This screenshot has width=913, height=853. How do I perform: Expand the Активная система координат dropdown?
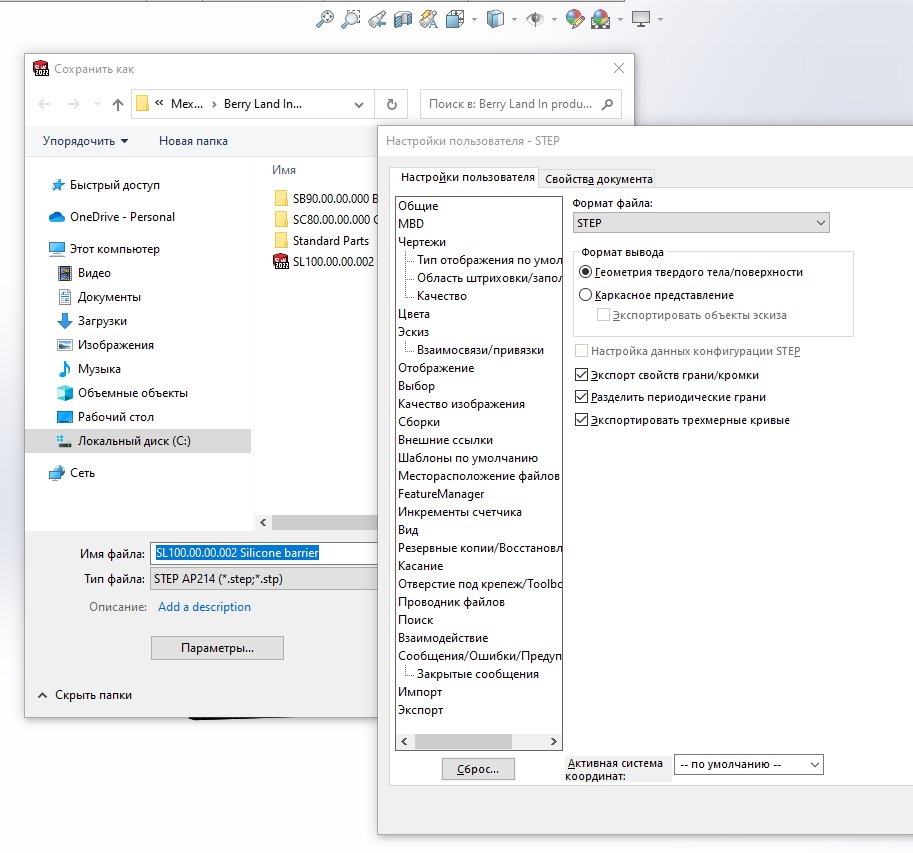[748, 764]
